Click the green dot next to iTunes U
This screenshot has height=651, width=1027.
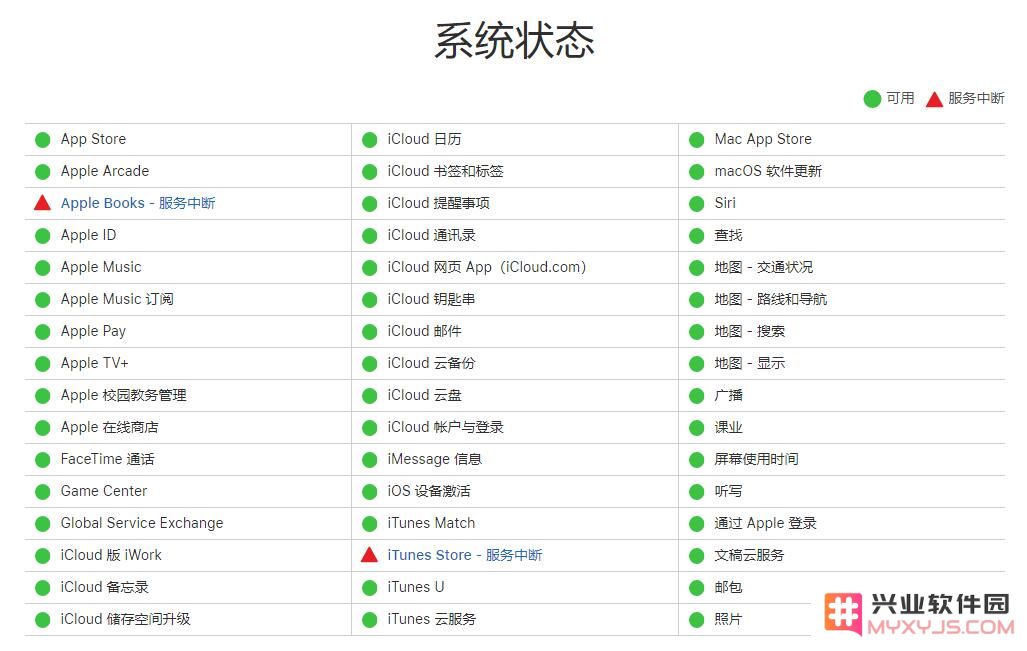369,587
